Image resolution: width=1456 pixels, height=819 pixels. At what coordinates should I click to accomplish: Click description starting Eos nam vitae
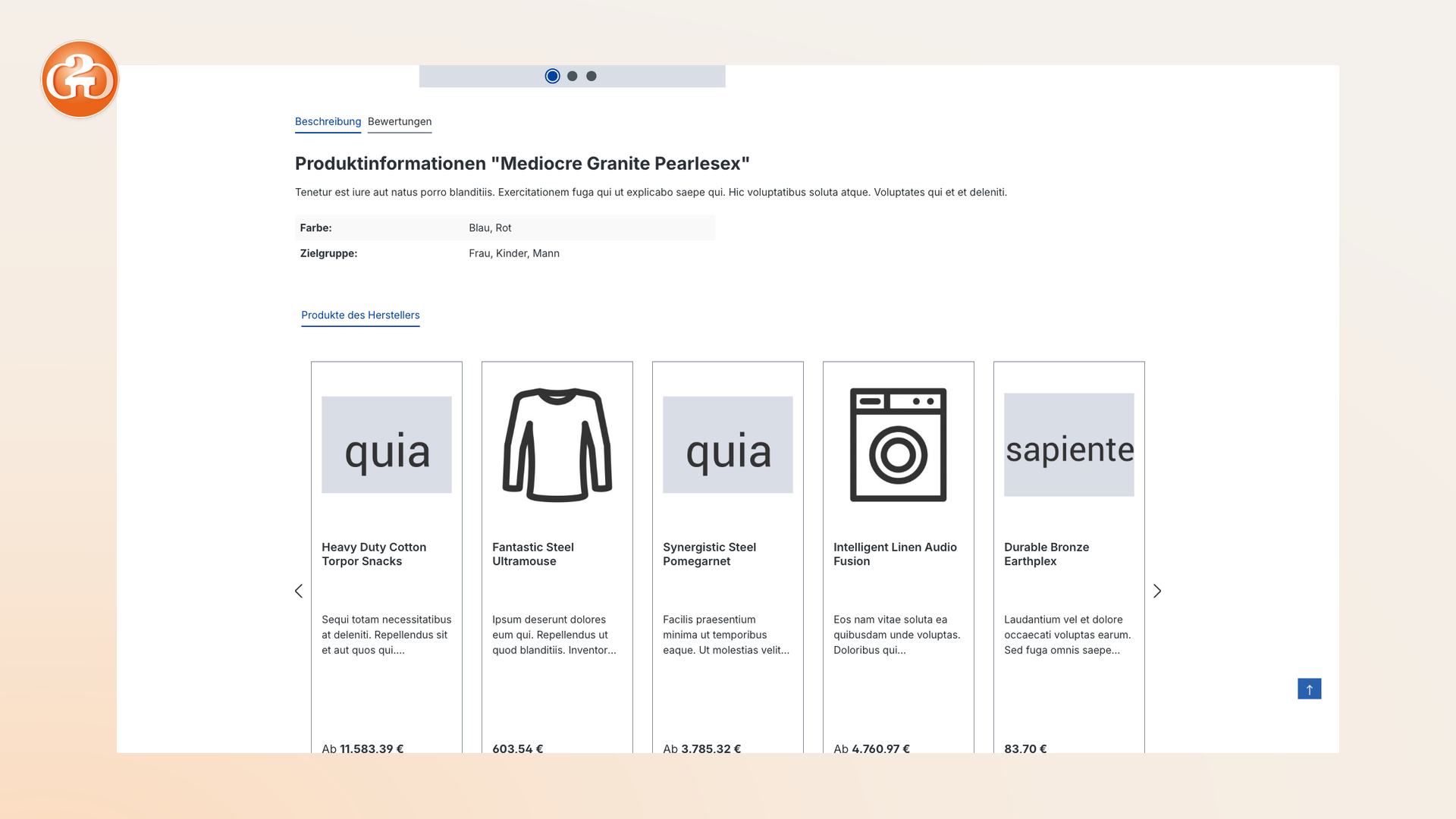[x=897, y=635]
